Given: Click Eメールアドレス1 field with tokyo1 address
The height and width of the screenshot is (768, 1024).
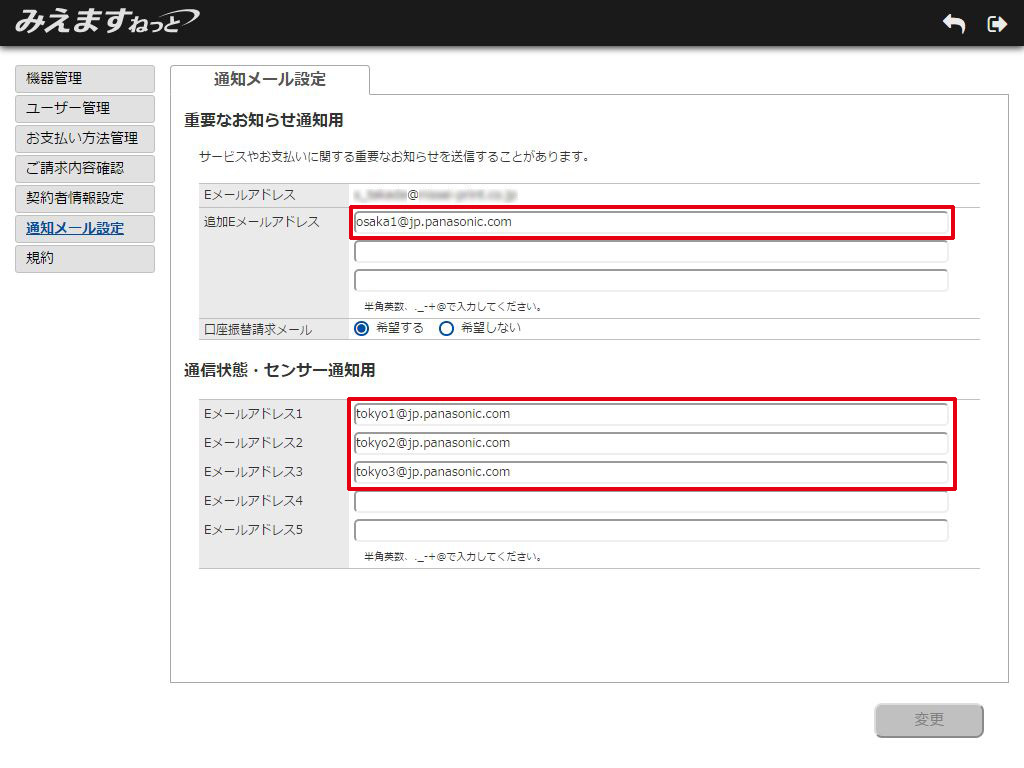Looking at the screenshot, I should tap(650, 414).
